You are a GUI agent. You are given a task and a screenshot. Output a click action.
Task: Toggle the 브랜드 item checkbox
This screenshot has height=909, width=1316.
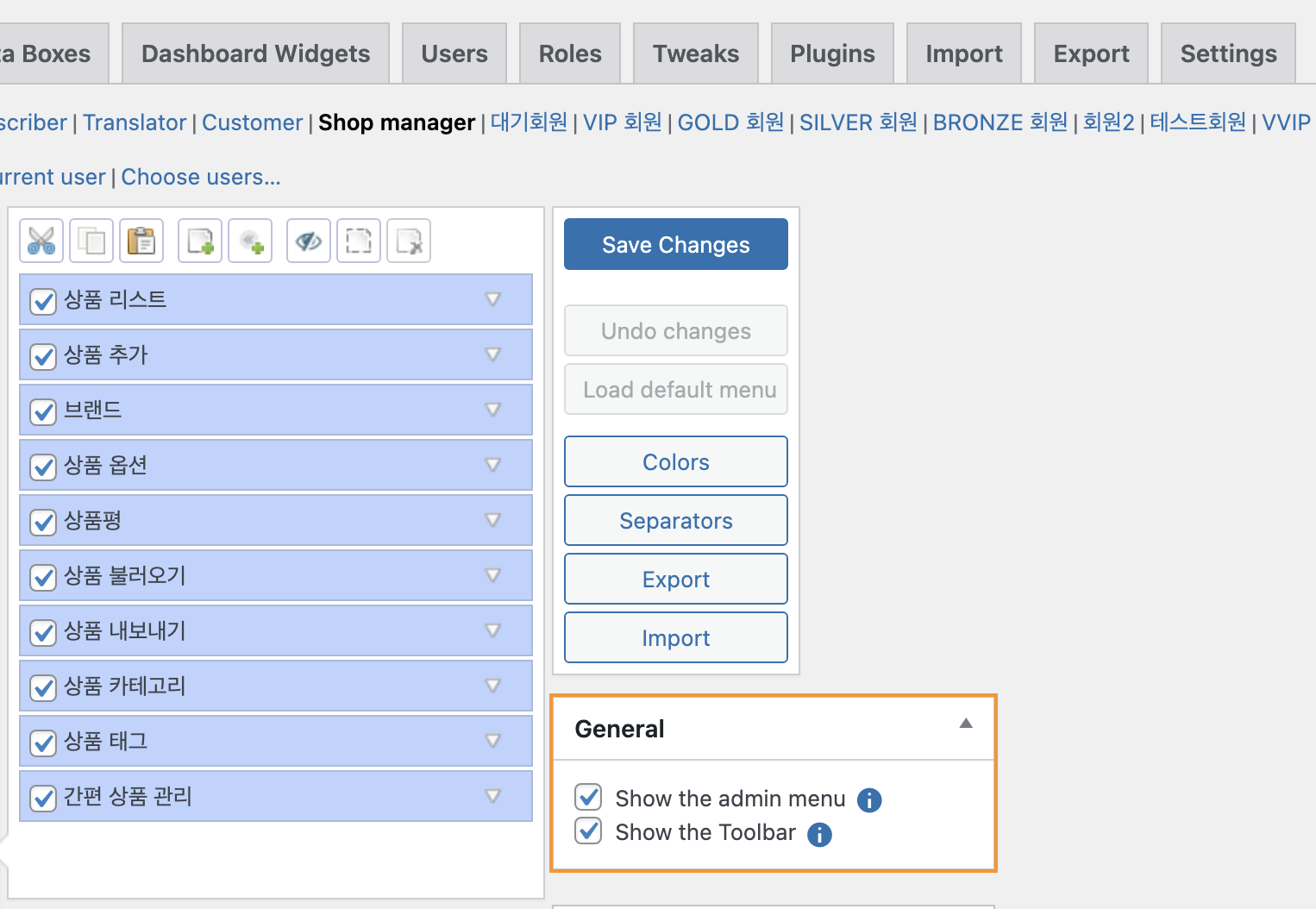(43, 411)
